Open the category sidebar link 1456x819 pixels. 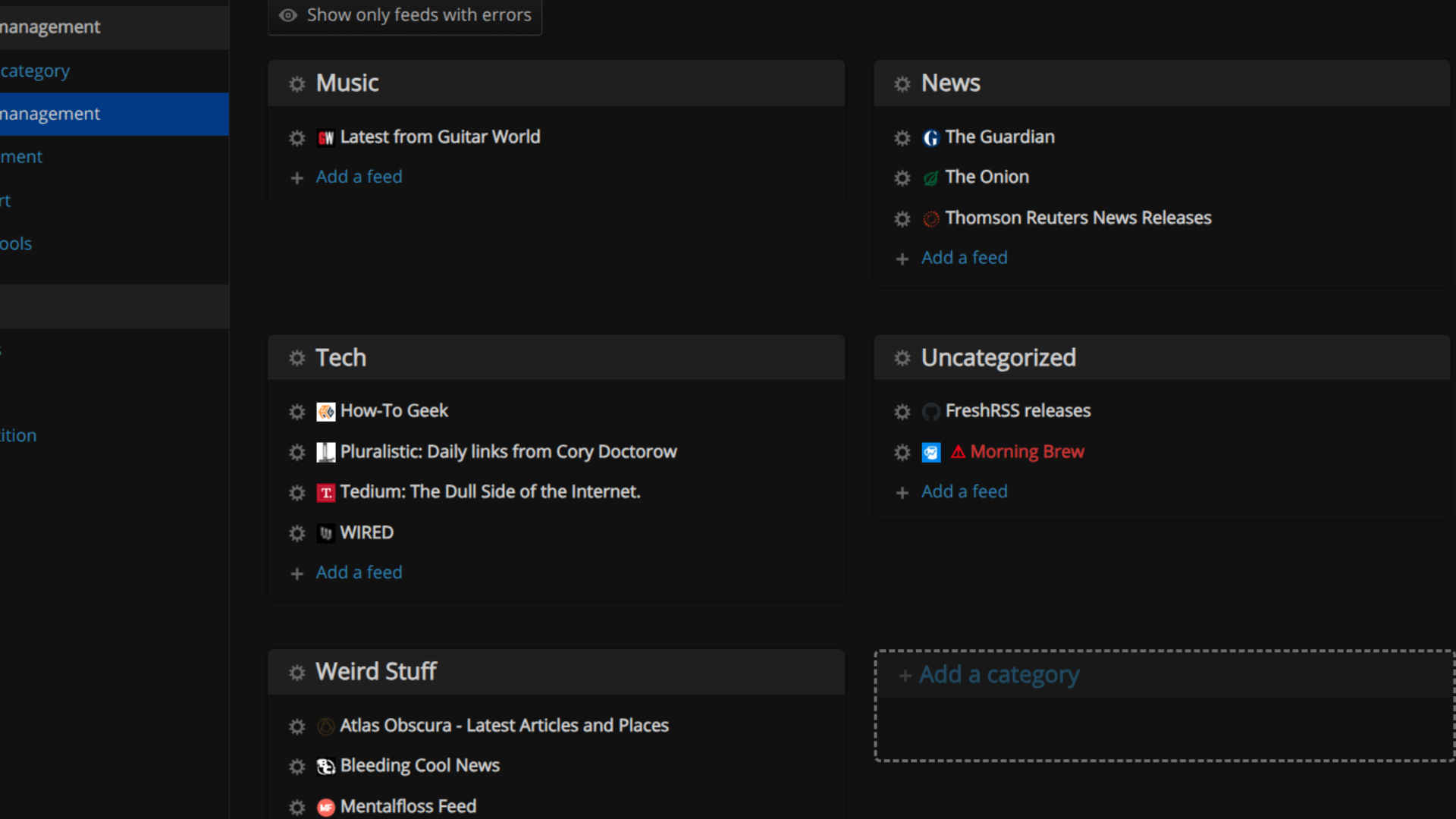(x=35, y=71)
